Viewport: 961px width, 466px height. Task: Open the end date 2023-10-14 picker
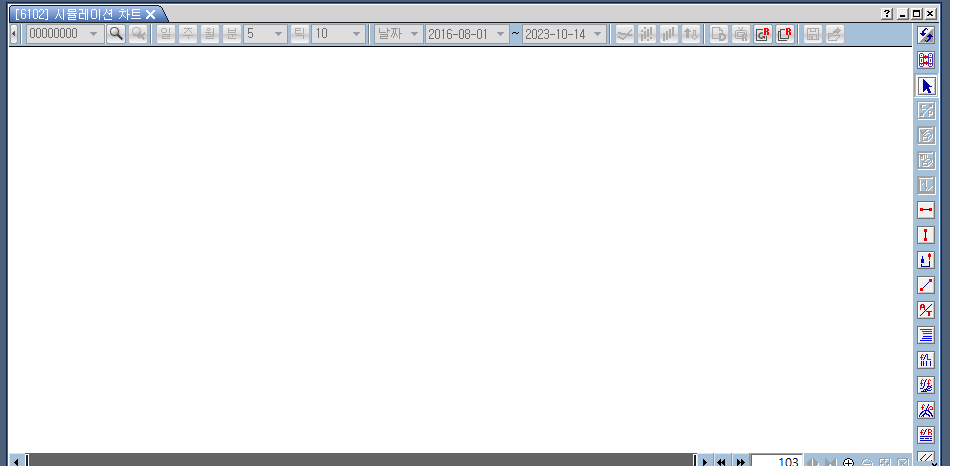598,34
